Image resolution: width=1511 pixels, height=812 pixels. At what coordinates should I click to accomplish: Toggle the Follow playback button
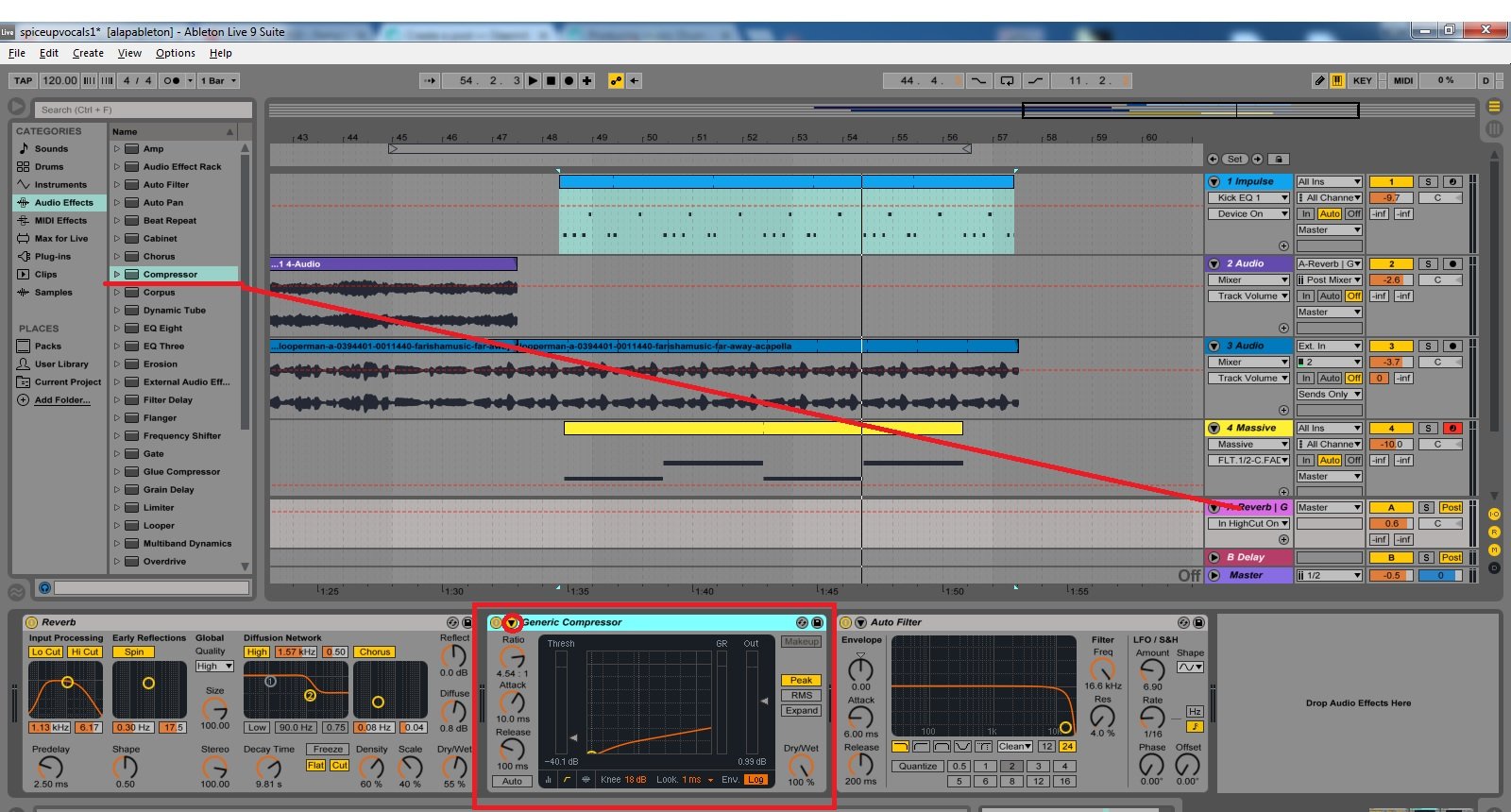(x=431, y=81)
